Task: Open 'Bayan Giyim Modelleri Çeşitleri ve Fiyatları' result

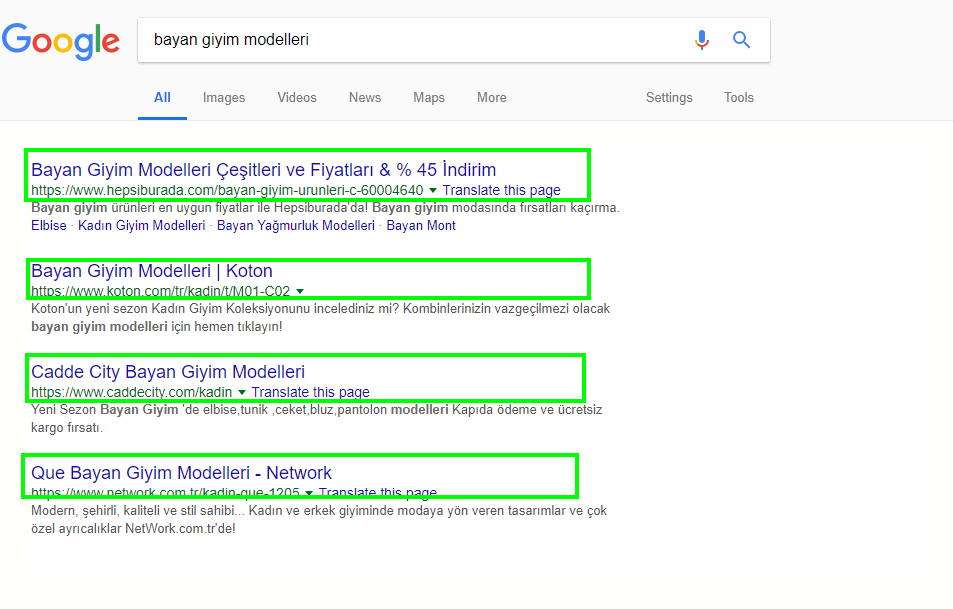Action: coord(263,170)
